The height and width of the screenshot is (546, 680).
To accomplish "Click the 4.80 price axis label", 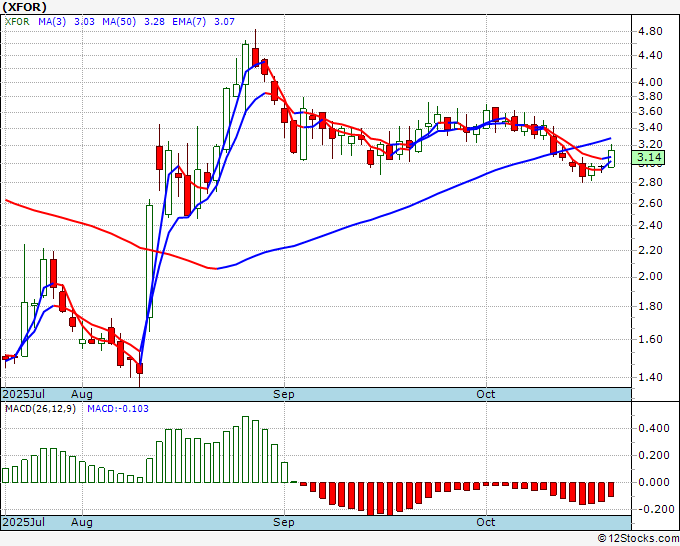I will tap(649, 31).
